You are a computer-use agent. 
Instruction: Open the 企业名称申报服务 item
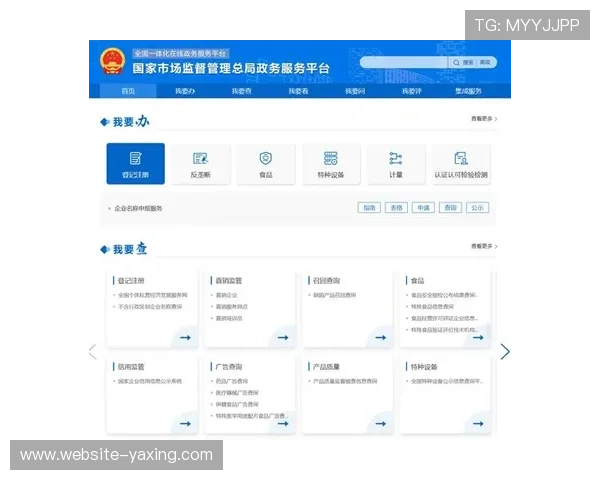point(138,208)
